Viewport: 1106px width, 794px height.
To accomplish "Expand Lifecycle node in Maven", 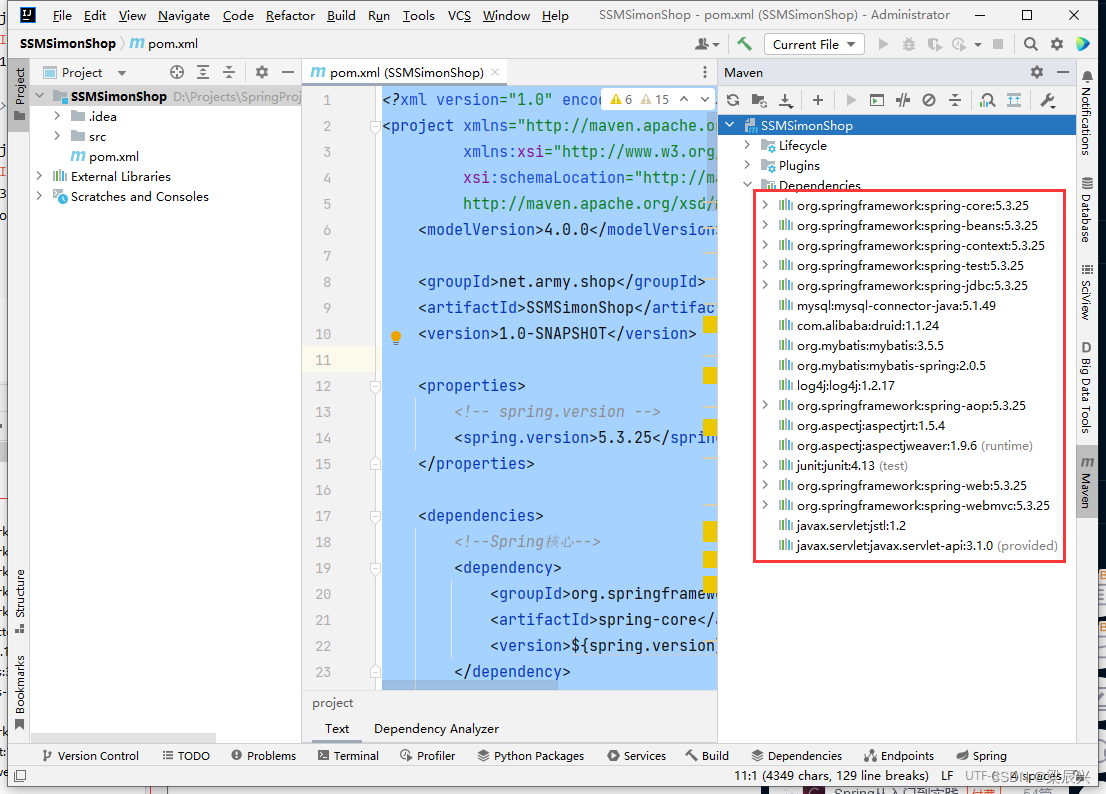I will tap(748, 145).
